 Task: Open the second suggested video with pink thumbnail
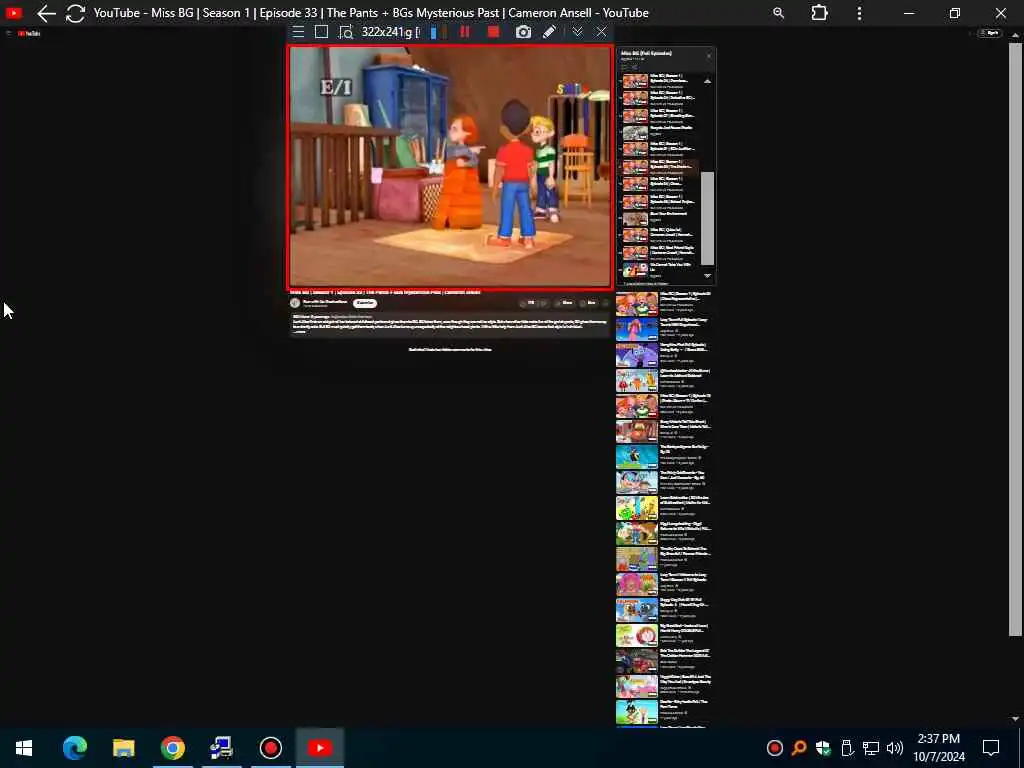[637, 329]
